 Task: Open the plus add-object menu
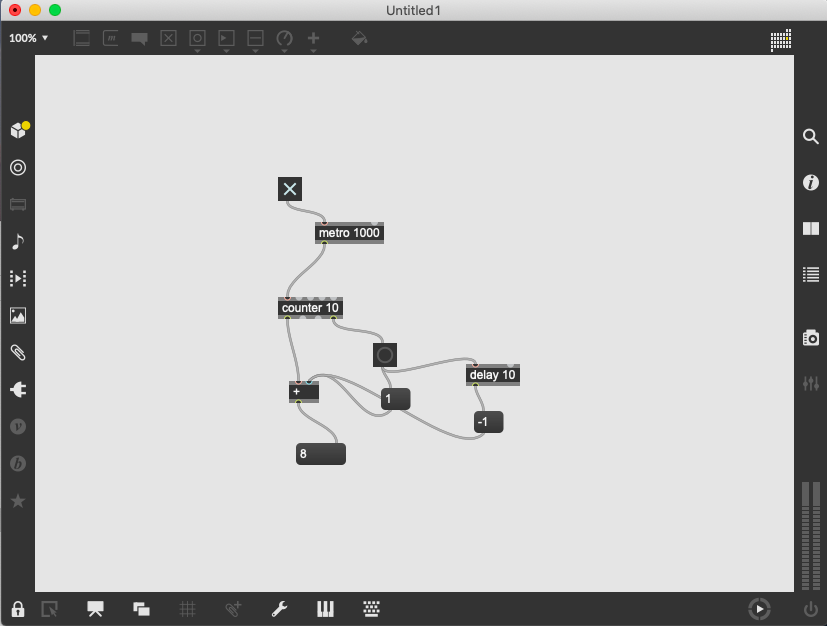(x=313, y=38)
